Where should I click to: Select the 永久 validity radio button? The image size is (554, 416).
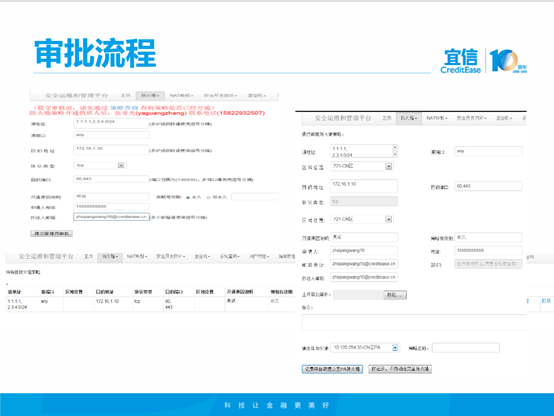(x=188, y=197)
